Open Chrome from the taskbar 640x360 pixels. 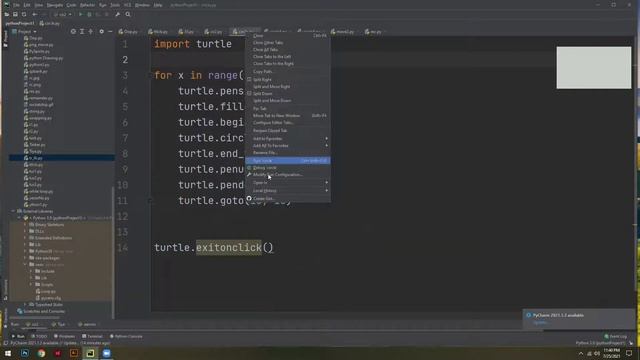click(41, 353)
